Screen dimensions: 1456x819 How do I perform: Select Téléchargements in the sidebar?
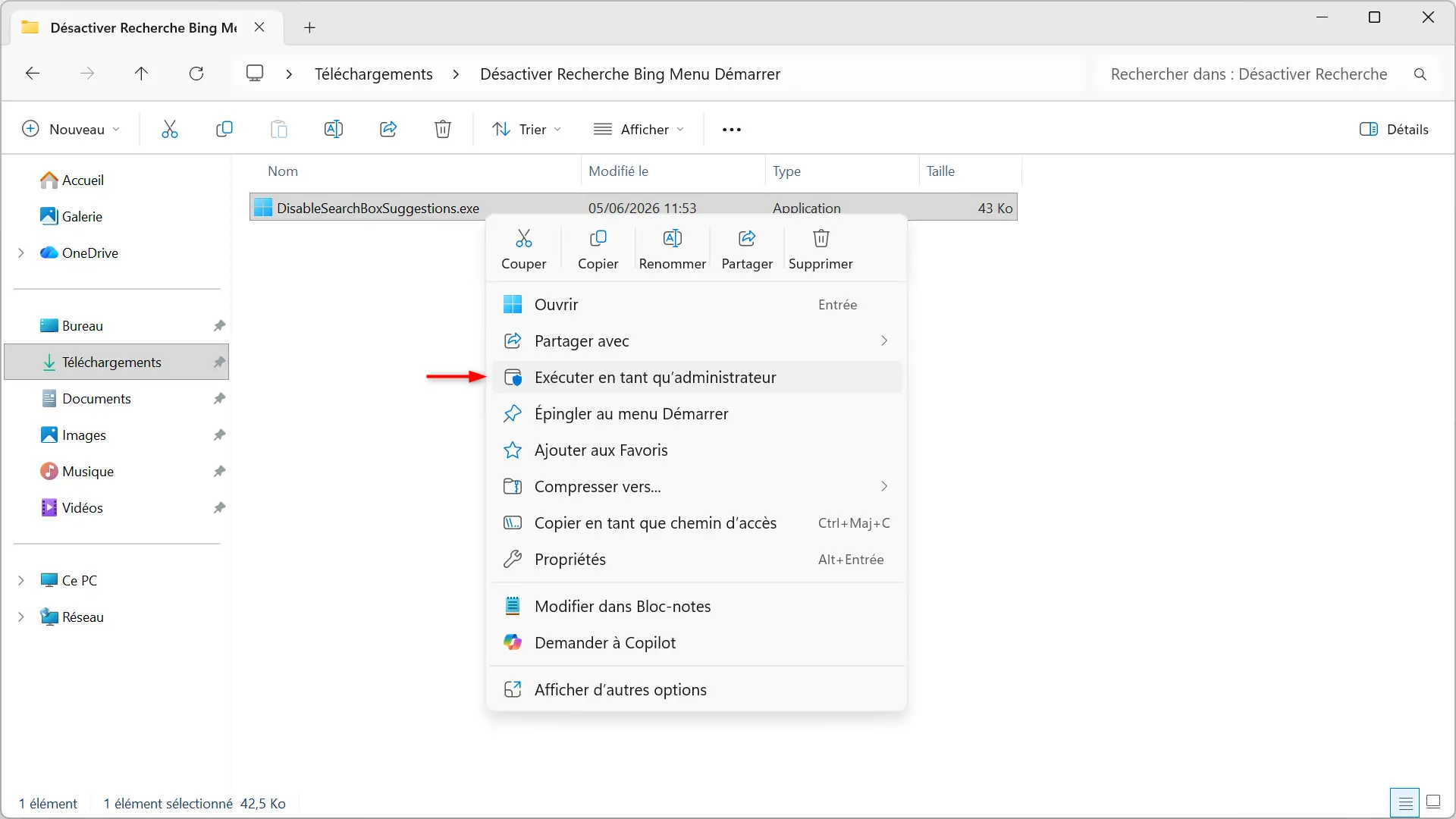117,362
